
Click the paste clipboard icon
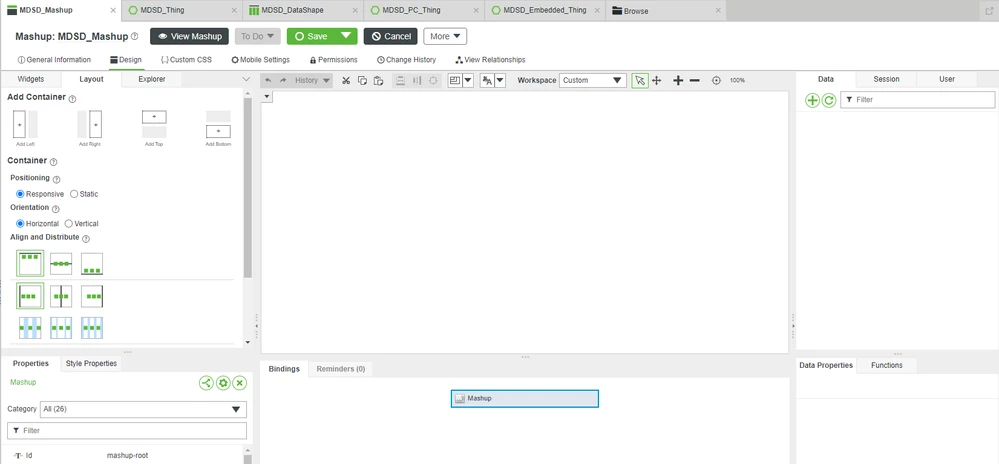(x=378, y=80)
